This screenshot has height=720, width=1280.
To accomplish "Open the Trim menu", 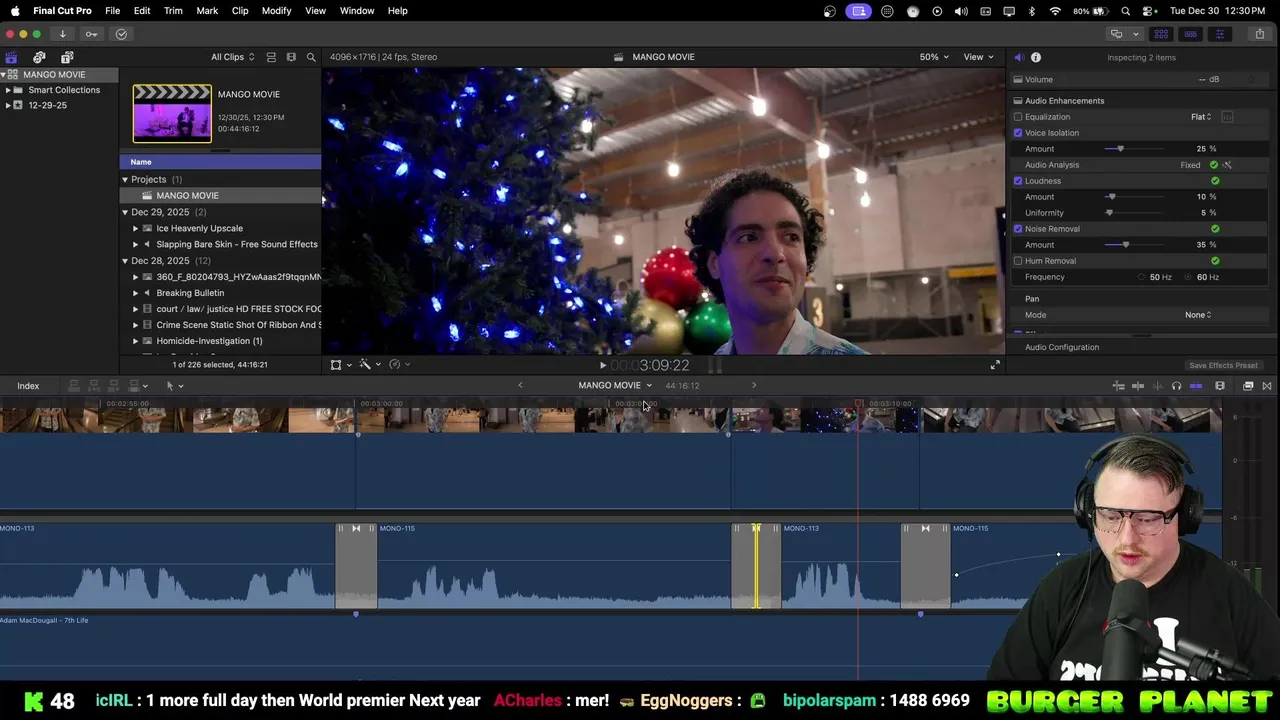I will point(173,11).
